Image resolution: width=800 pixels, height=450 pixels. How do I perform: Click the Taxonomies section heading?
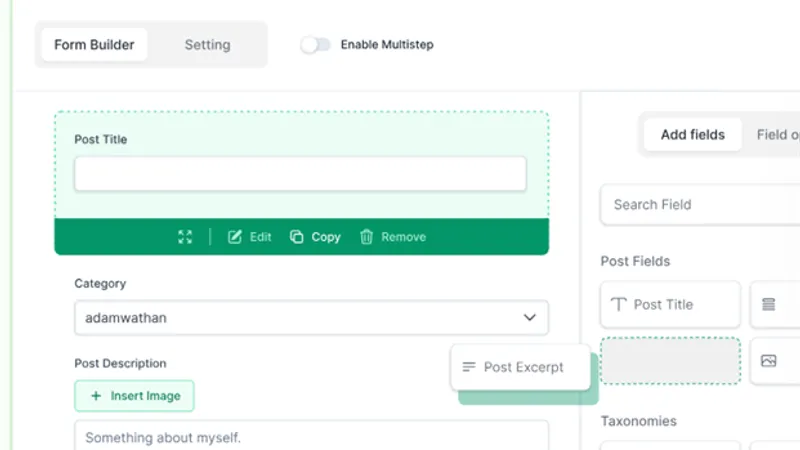tap(639, 421)
